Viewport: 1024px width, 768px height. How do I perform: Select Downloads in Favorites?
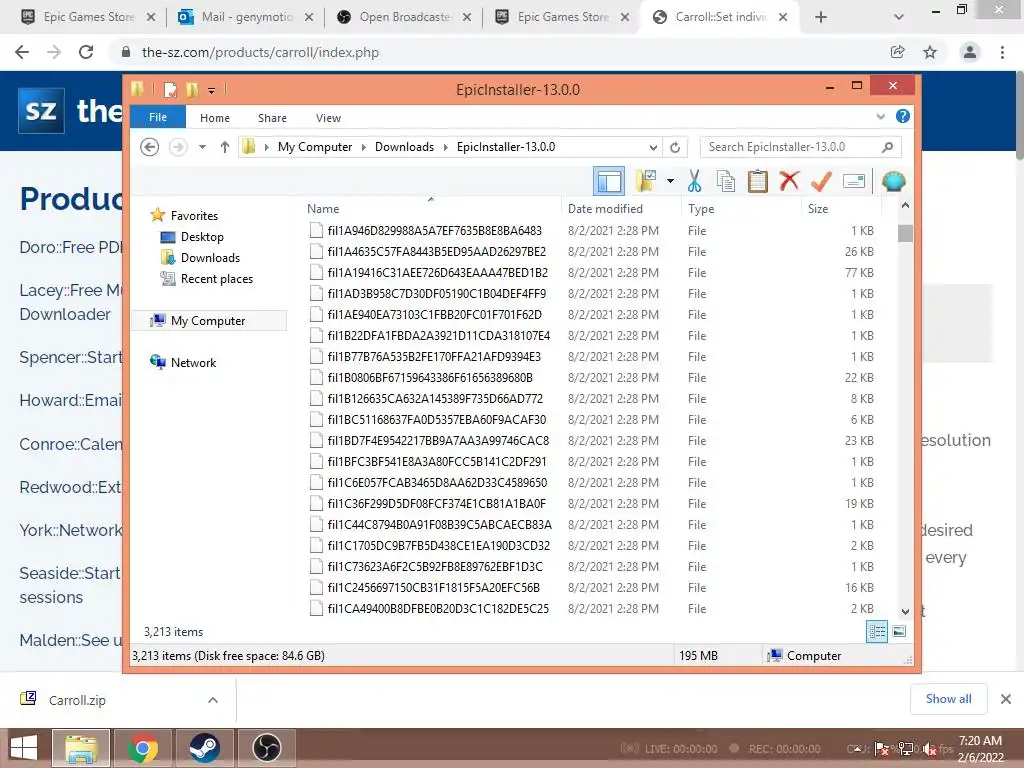(x=210, y=257)
